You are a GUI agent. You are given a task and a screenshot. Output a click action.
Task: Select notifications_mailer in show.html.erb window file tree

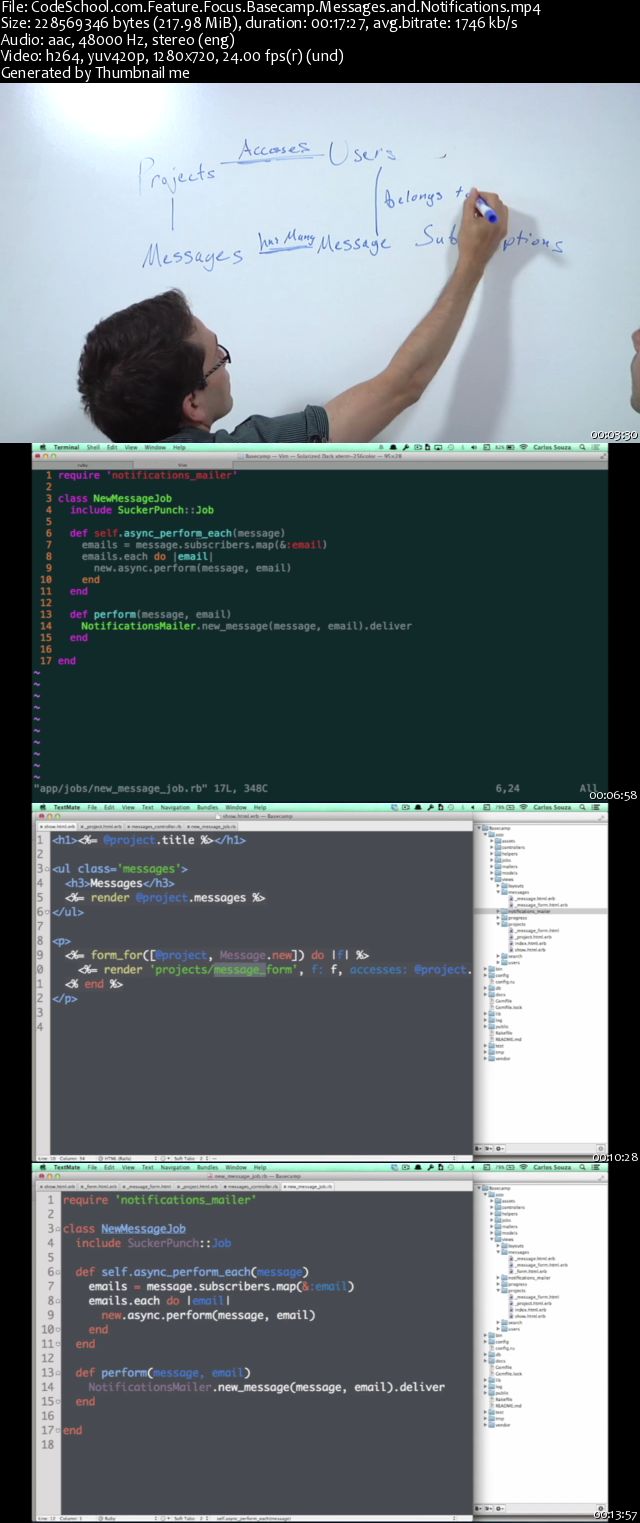tap(540, 911)
